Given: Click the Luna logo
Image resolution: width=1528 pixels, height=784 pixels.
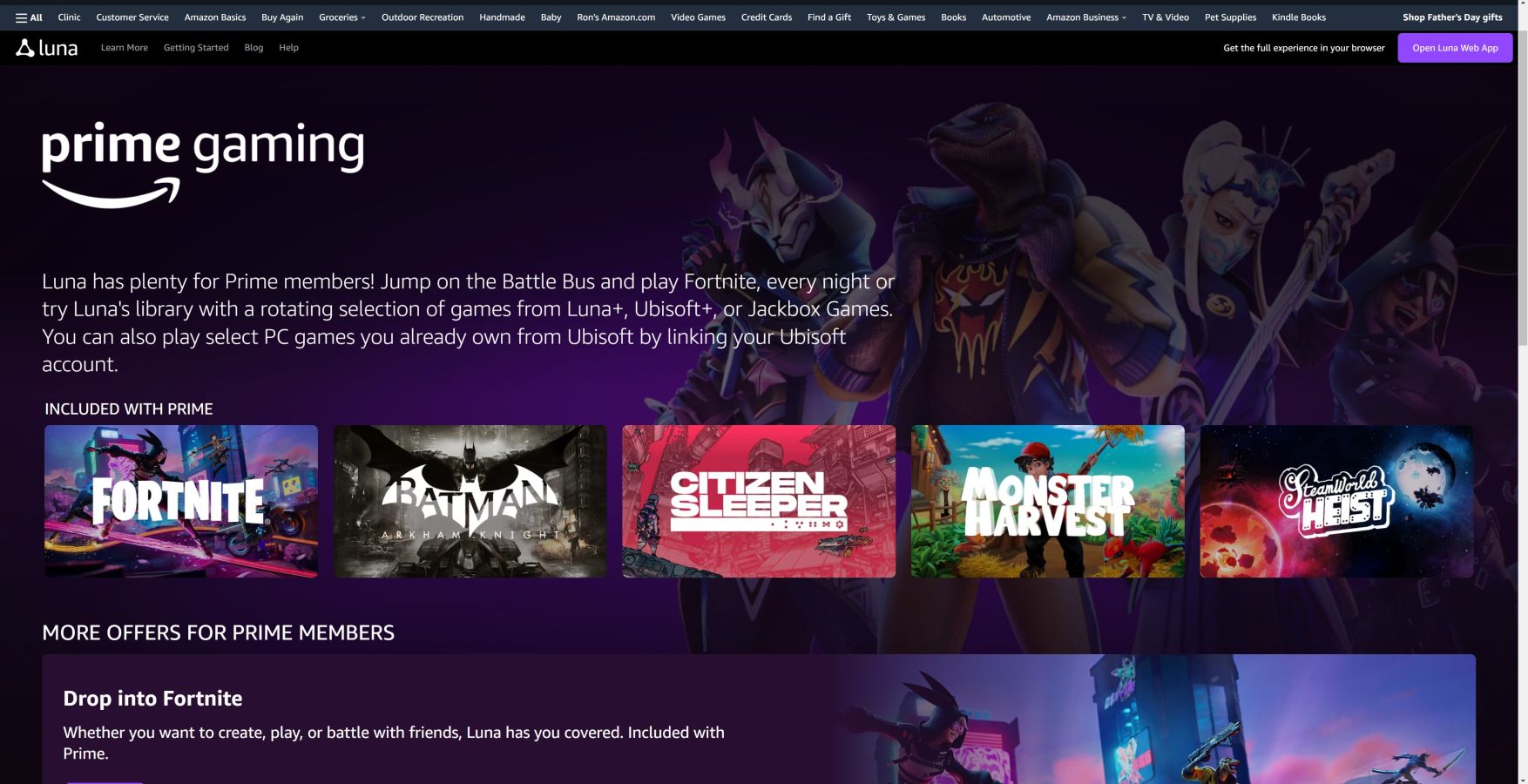Looking at the screenshot, I should tap(47, 48).
